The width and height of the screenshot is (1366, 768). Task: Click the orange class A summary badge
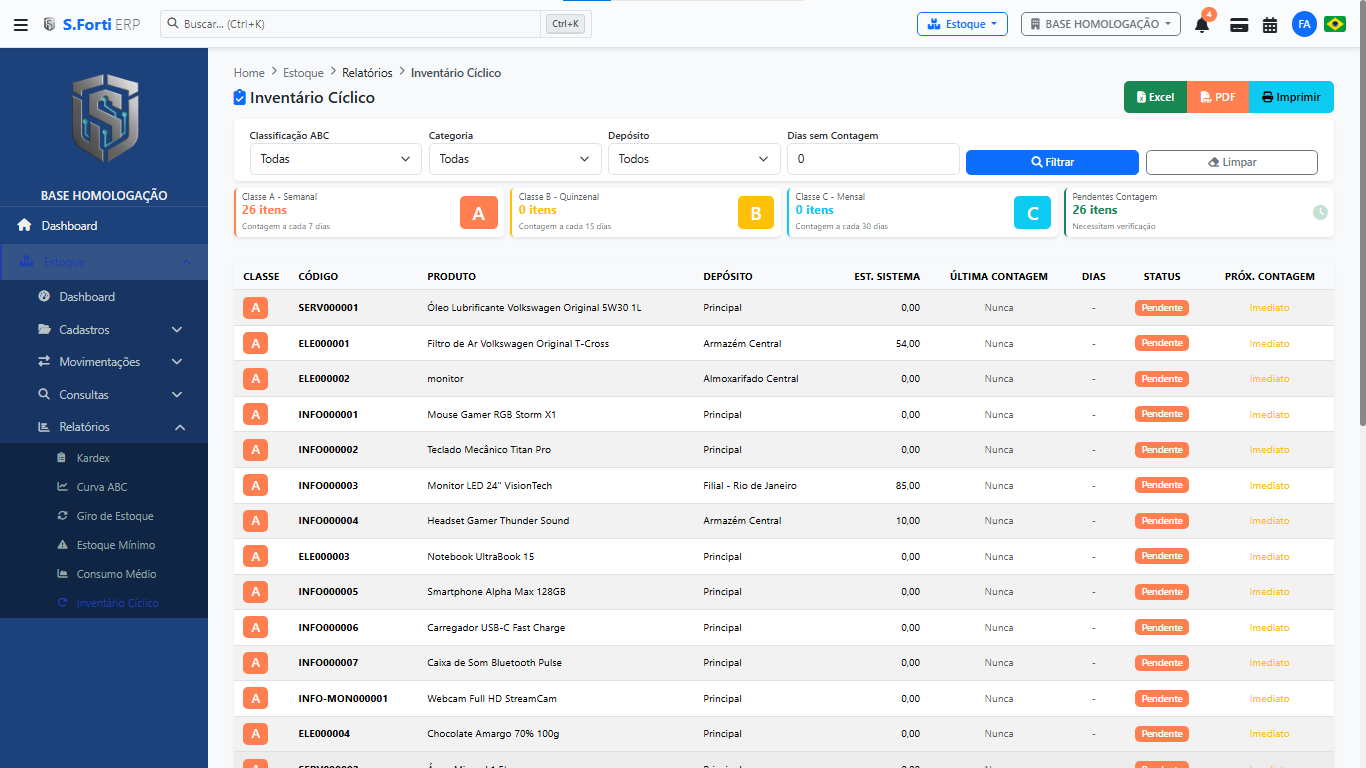point(478,213)
